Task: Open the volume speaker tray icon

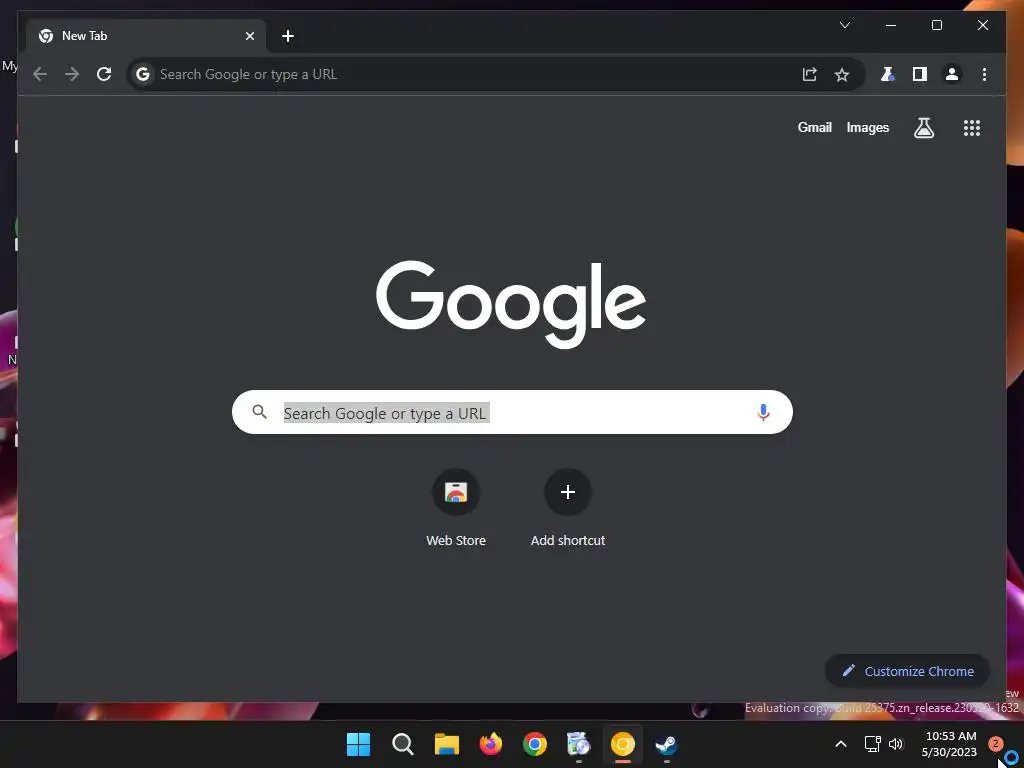Action: click(x=896, y=744)
